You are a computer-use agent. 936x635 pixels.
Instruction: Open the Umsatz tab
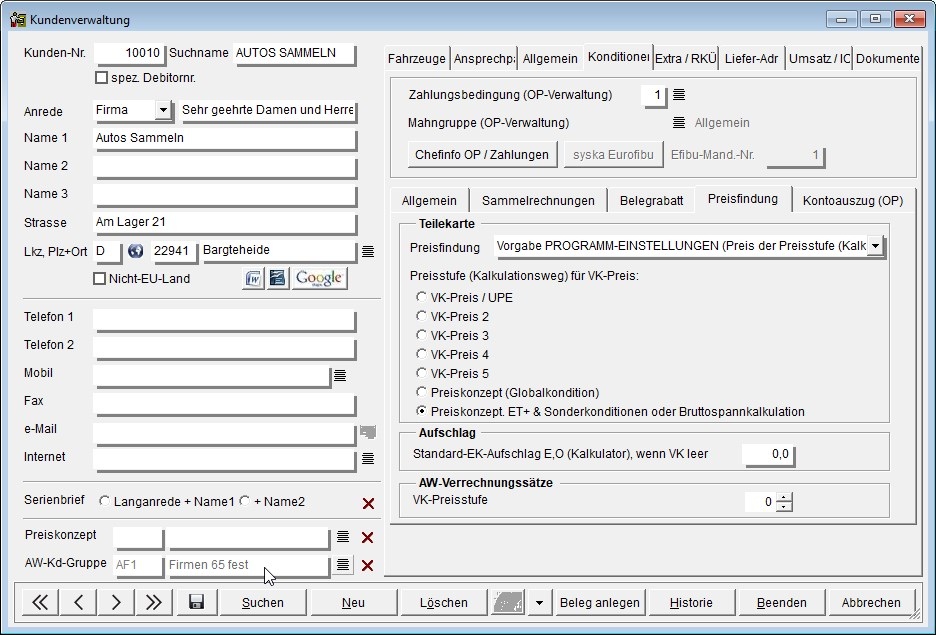(x=818, y=58)
